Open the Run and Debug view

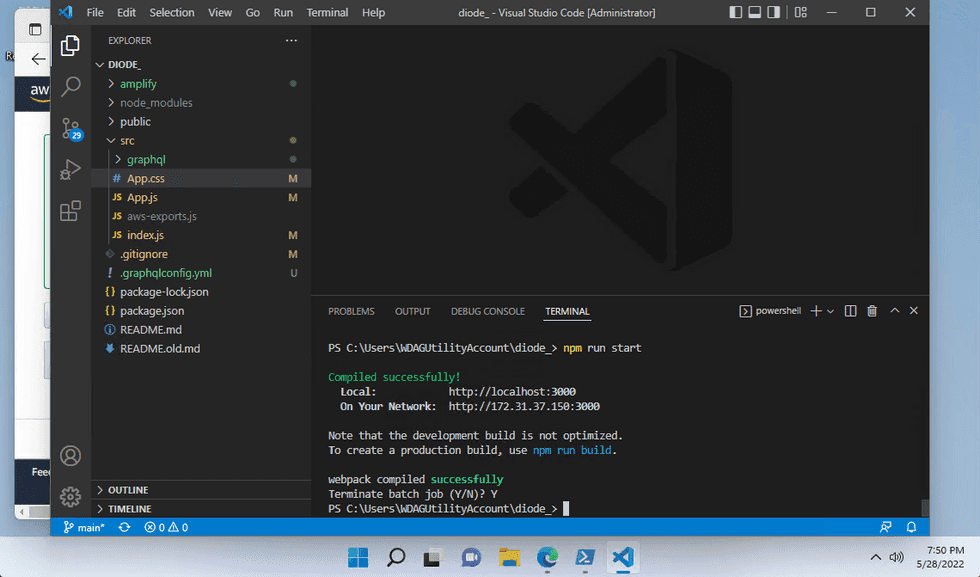pos(70,169)
